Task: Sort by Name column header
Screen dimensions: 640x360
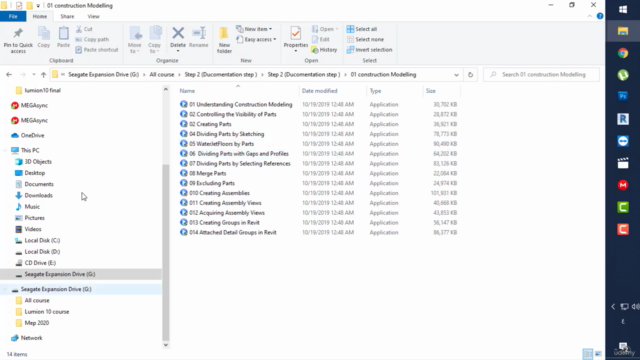Action: pos(187,91)
